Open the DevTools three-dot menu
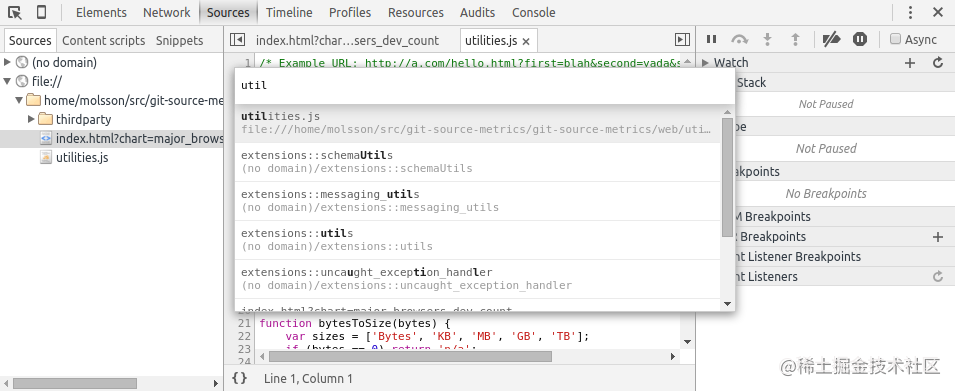955x391 pixels. point(910,12)
